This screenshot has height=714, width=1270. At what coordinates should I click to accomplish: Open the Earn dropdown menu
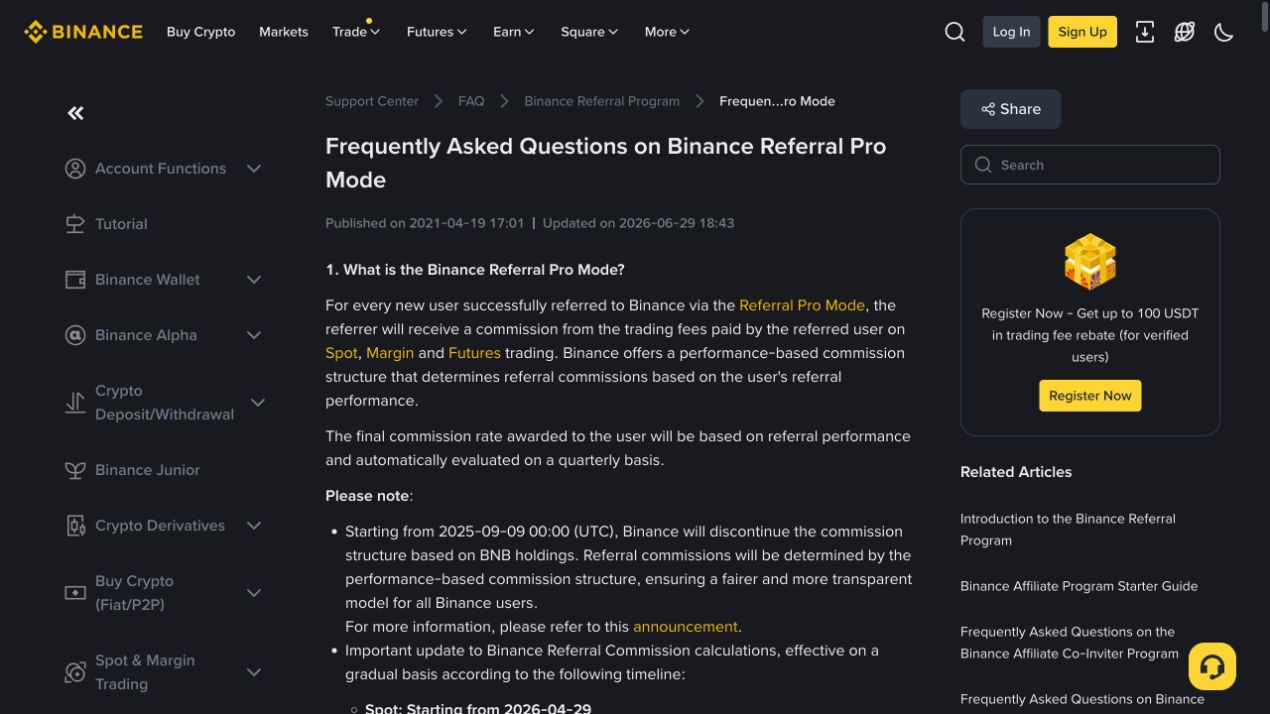pos(514,32)
